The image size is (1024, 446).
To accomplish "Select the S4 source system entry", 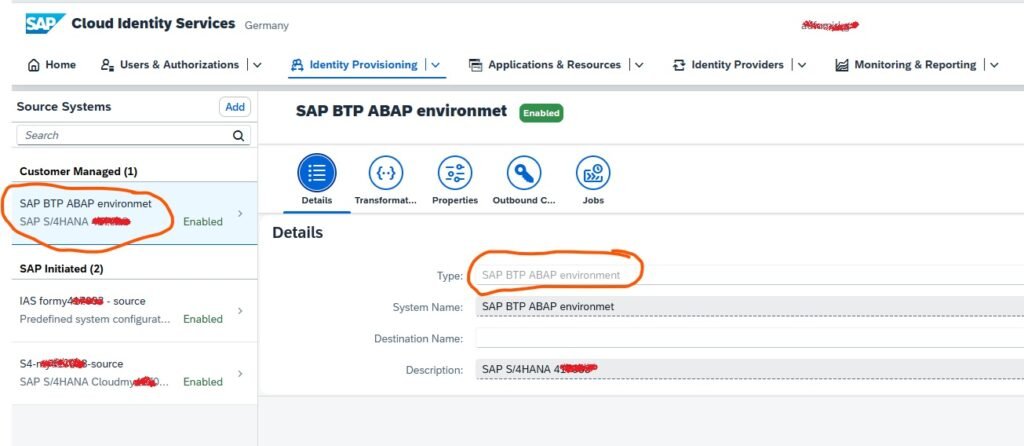I will pyautogui.click(x=135, y=373).
